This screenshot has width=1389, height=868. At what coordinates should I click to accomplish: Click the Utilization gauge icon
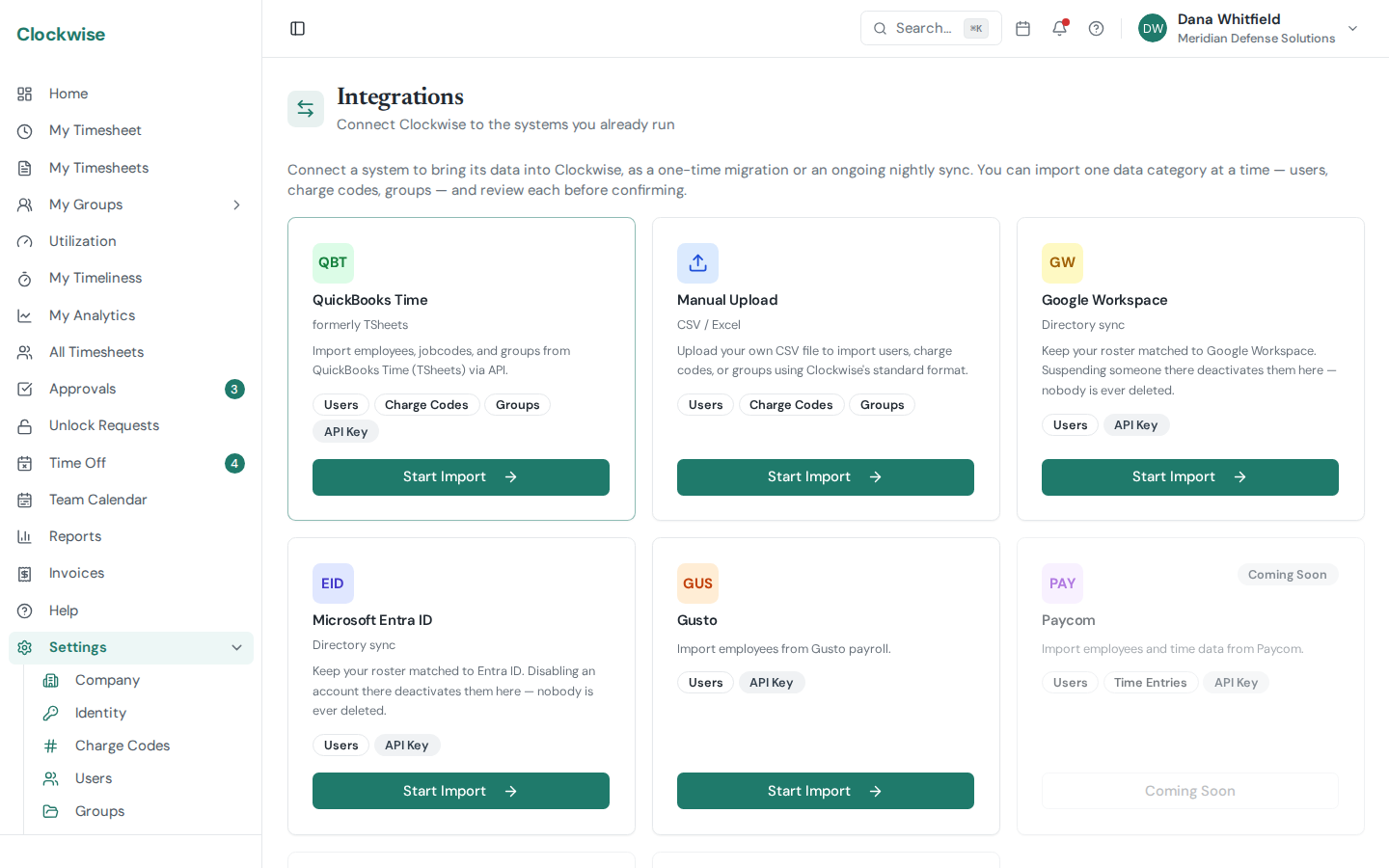click(x=25, y=242)
